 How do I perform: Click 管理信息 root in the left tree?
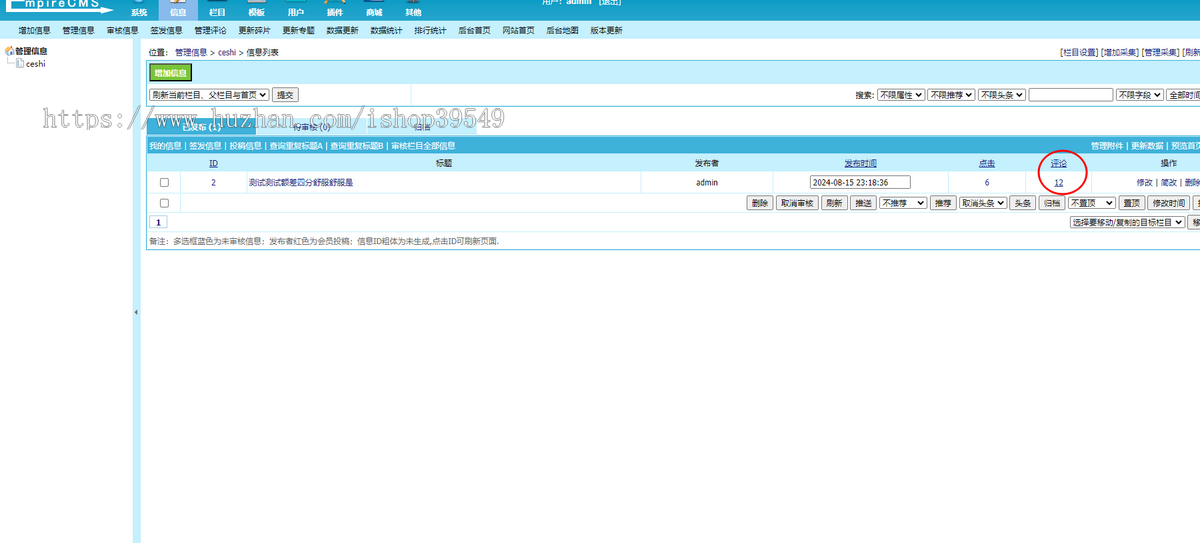[x=32, y=51]
